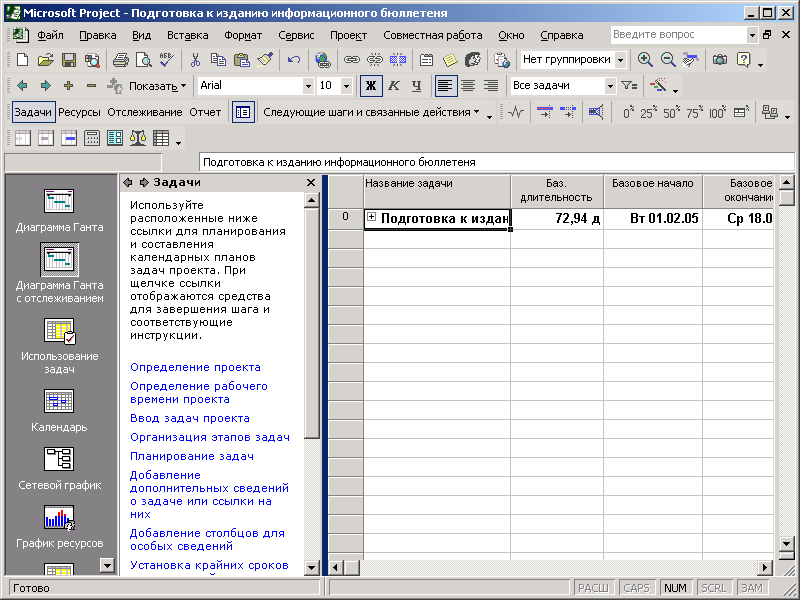Click the Zoom In magnifier
Viewport: 800px width, 600px height.
click(645, 60)
